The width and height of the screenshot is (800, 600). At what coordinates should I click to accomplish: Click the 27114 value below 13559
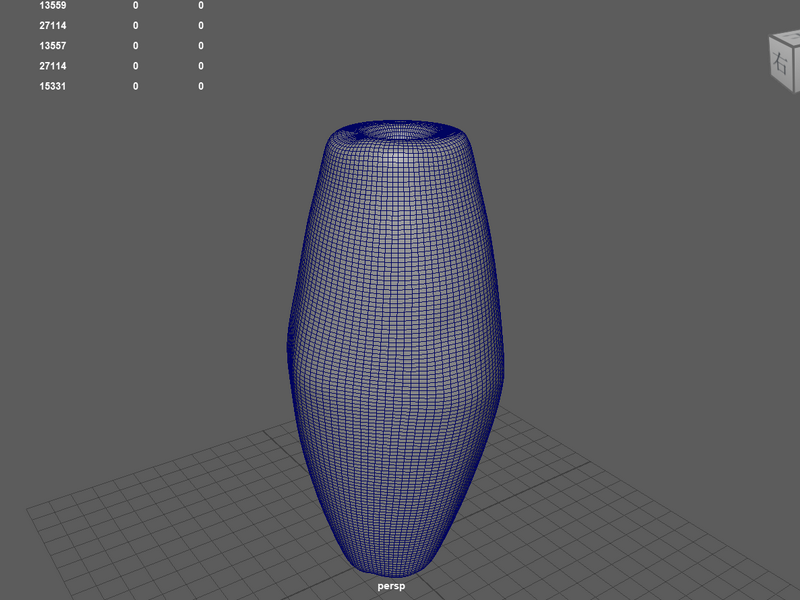pyautogui.click(x=53, y=26)
